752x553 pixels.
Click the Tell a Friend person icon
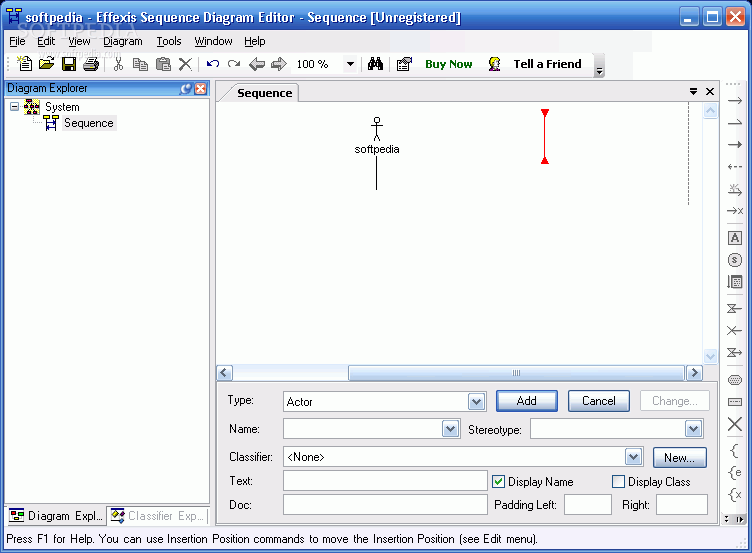(494, 64)
